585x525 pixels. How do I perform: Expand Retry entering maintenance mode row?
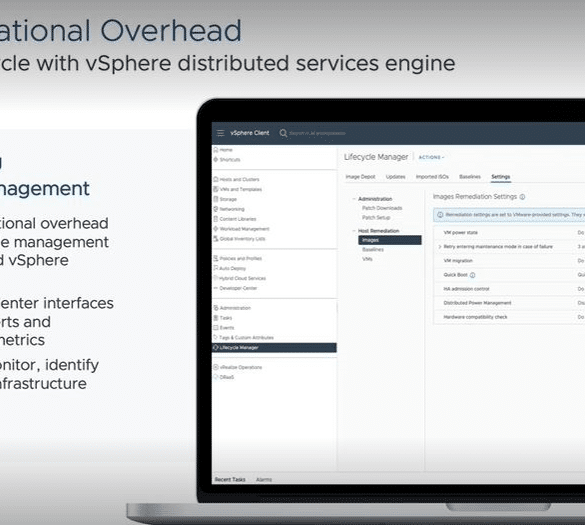click(x=439, y=247)
